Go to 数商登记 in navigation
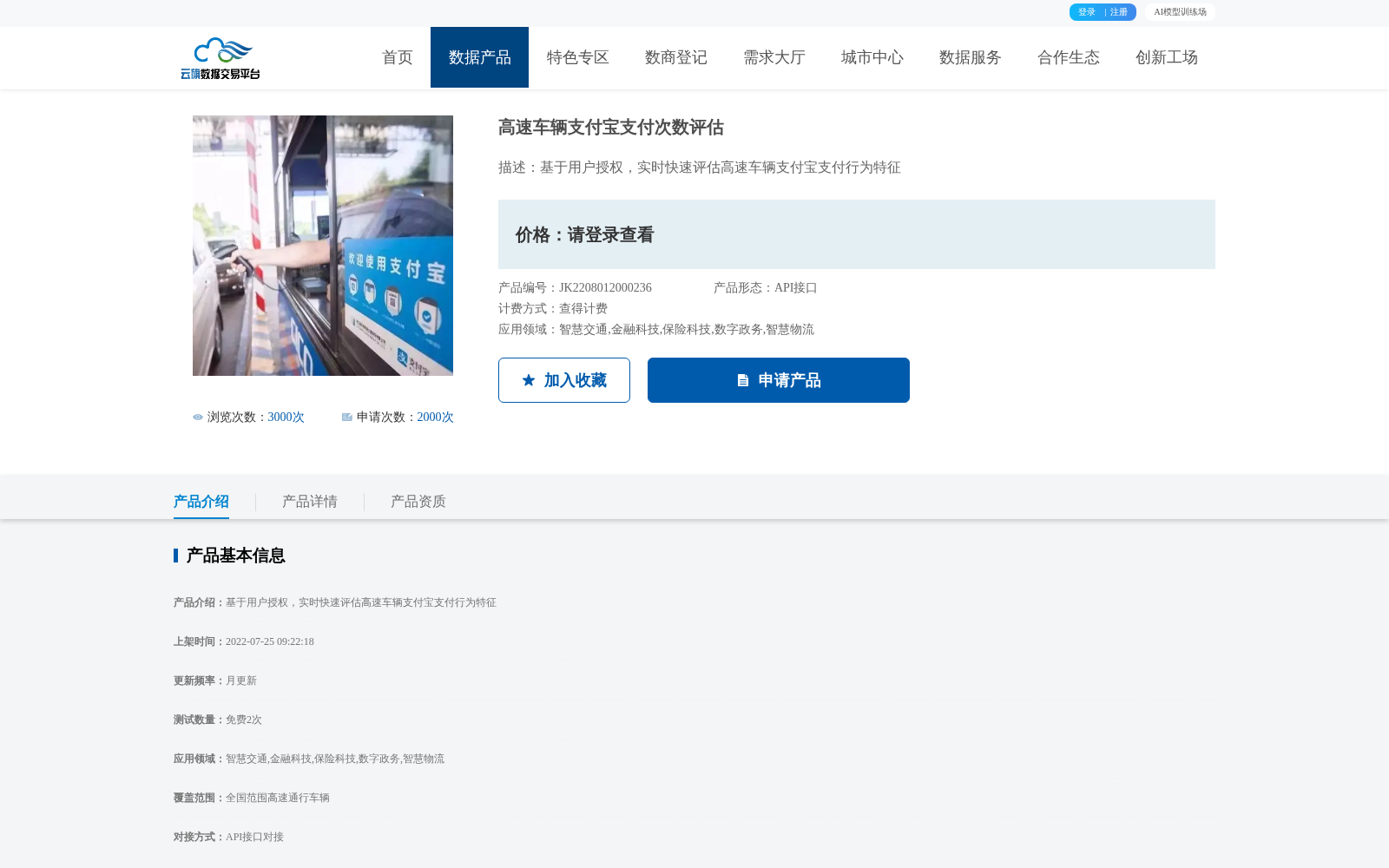This screenshot has width=1389, height=868. click(x=676, y=57)
